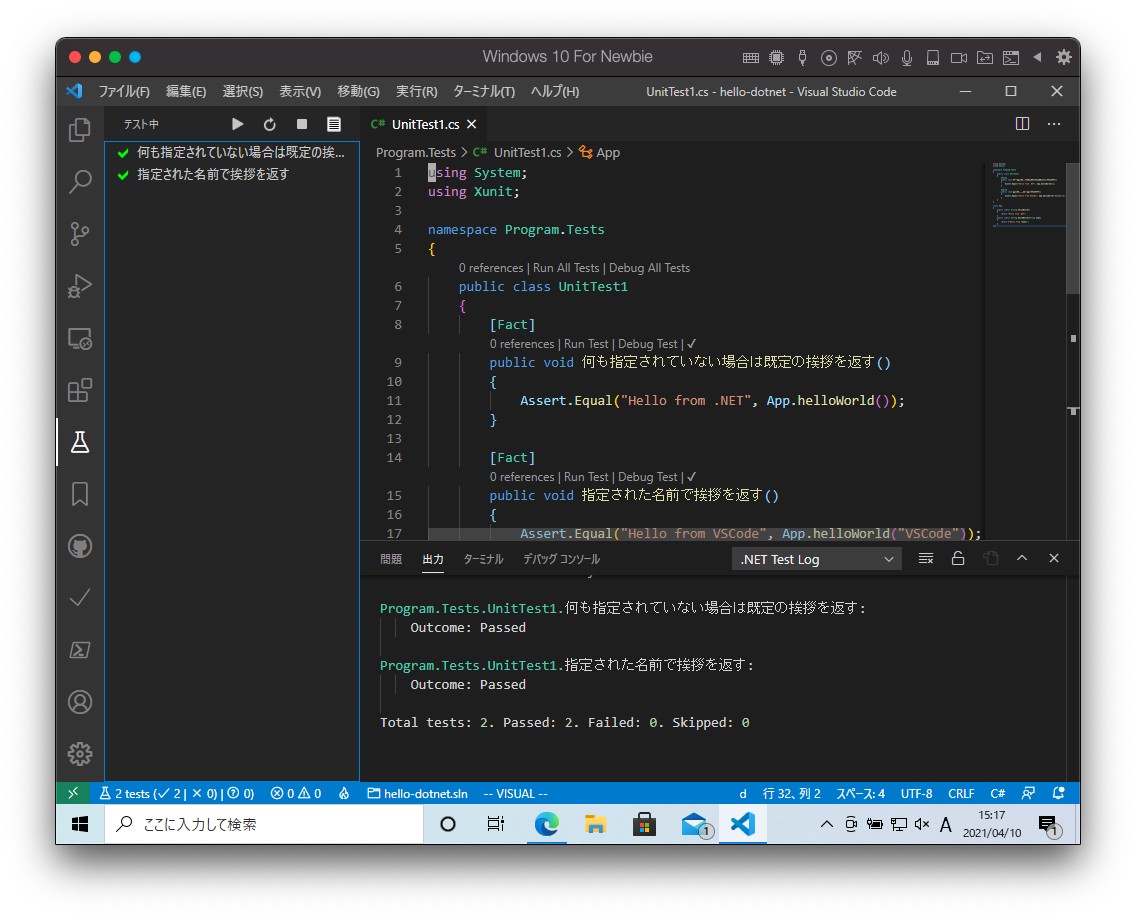This screenshot has height=918, width=1136.
Task: Switch to the デバッグ コンソール panel tab
Action: click(x=561, y=559)
